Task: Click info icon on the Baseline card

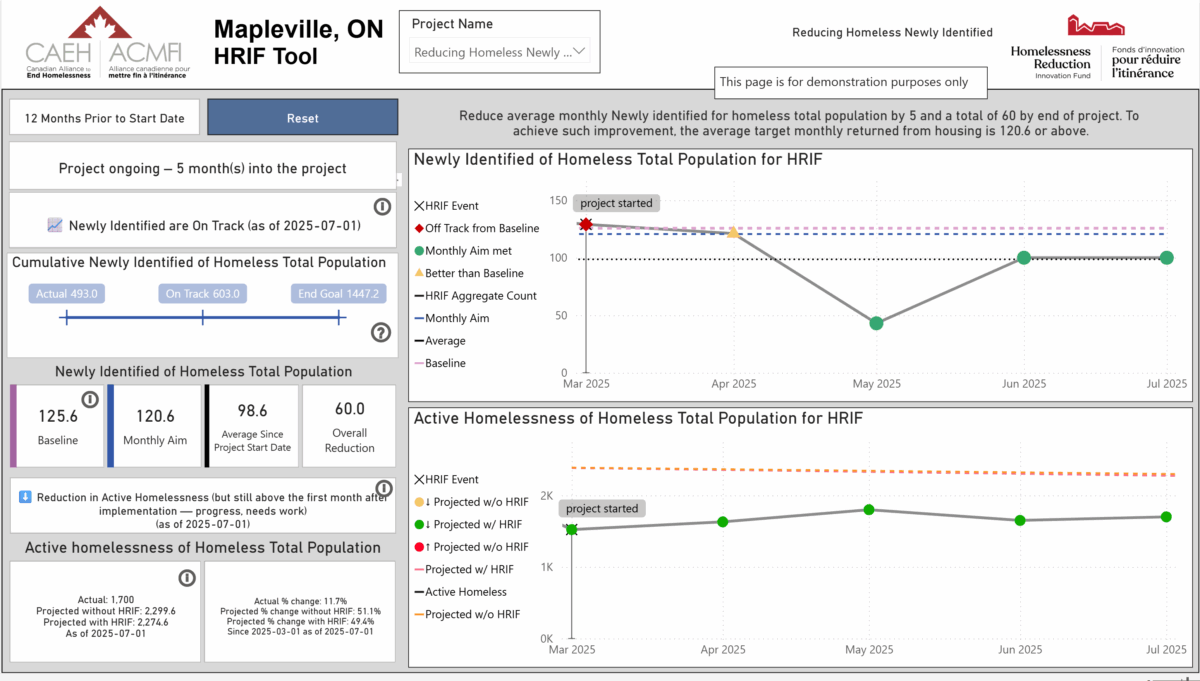Action: click(89, 400)
